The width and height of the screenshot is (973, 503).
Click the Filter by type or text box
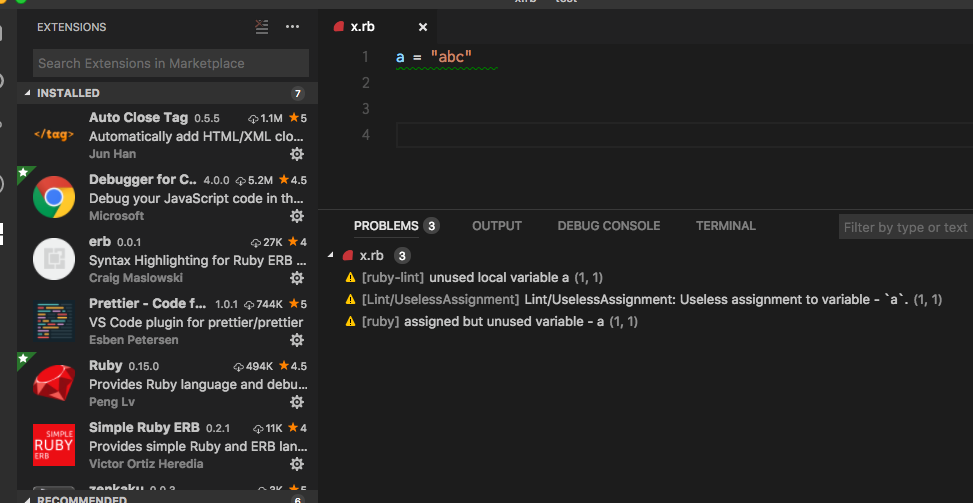point(906,228)
